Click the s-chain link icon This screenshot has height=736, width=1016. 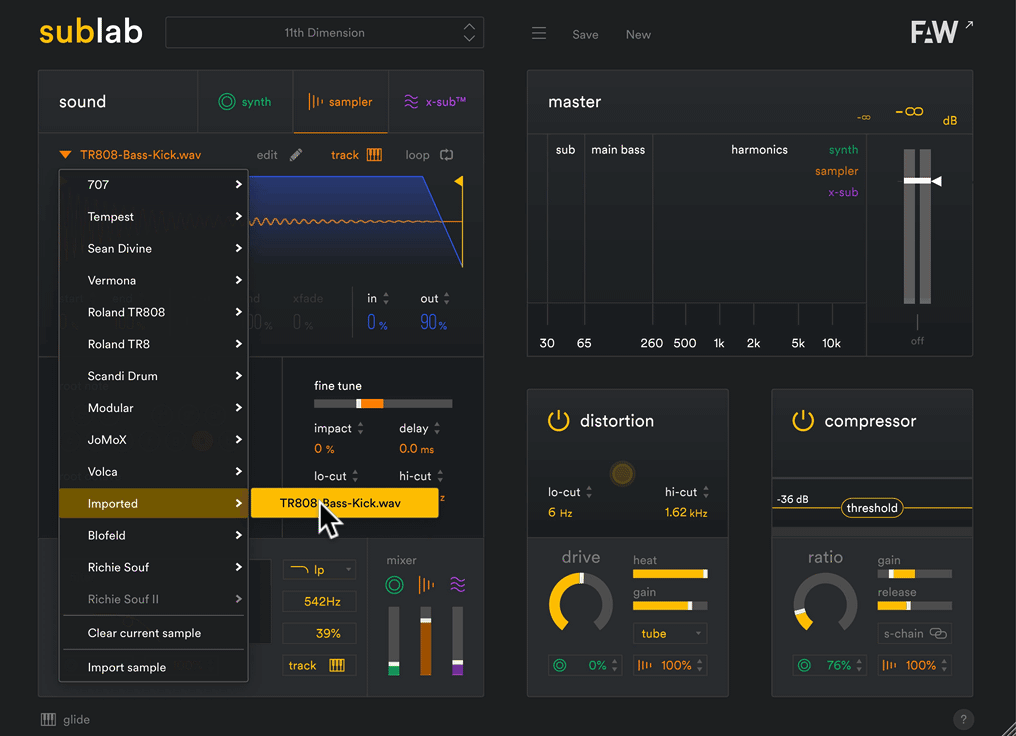pyautogui.click(x=938, y=633)
